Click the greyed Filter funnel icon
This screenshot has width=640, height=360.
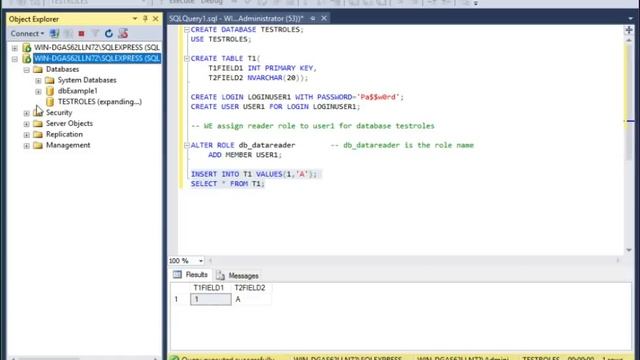pyautogui.click(x=95, y=33)
